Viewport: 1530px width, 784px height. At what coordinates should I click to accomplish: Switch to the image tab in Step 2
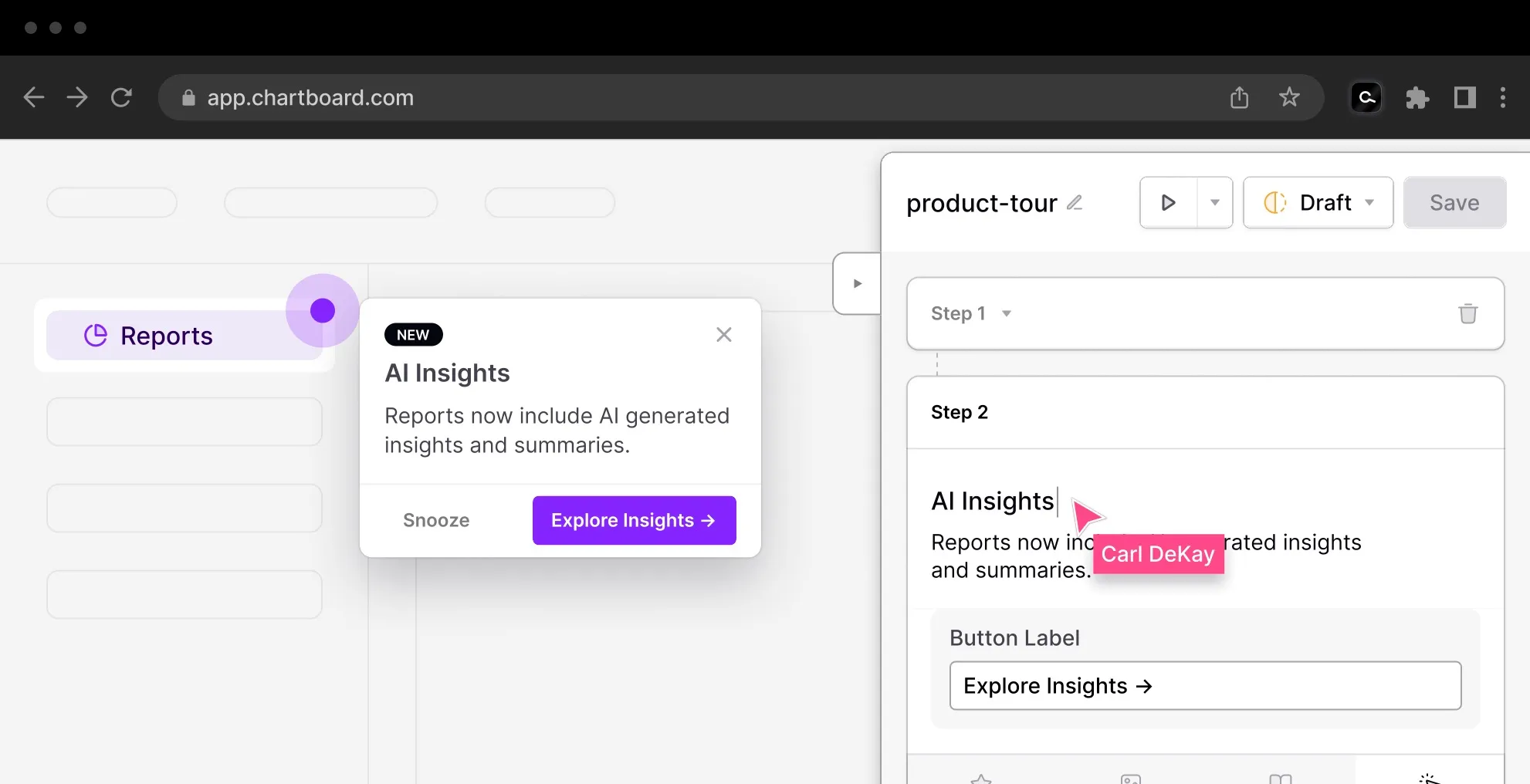click(1130, 778)
